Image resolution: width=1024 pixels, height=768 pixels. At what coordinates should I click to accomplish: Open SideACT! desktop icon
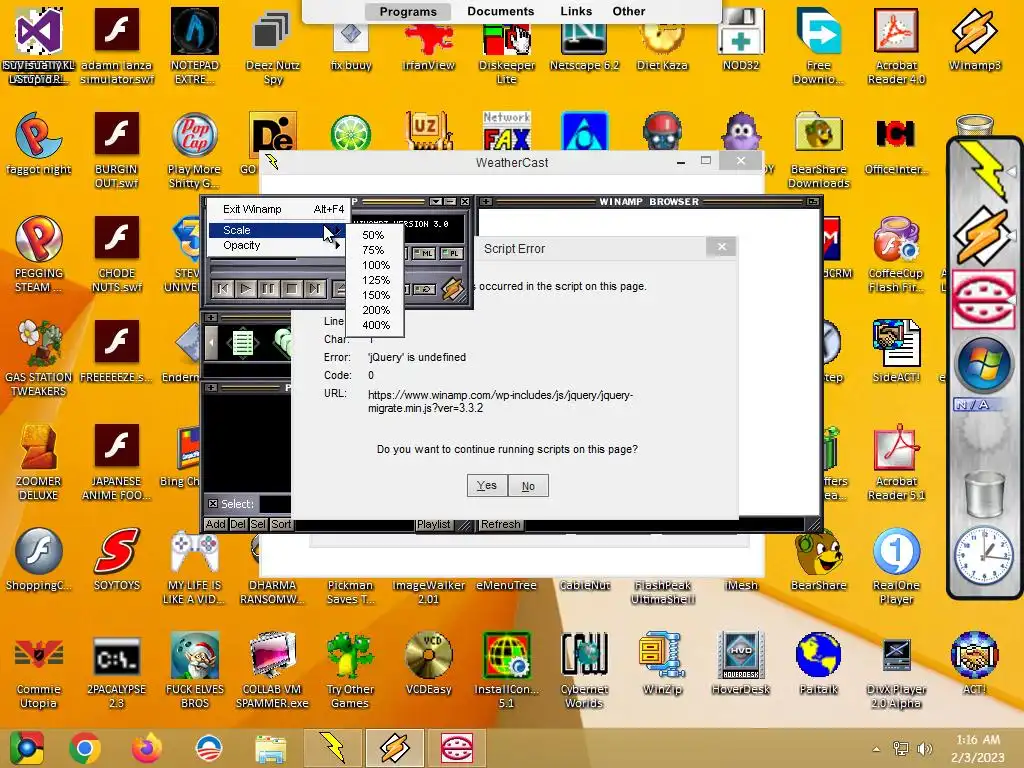pyautogui.click(x=896, y=351)
